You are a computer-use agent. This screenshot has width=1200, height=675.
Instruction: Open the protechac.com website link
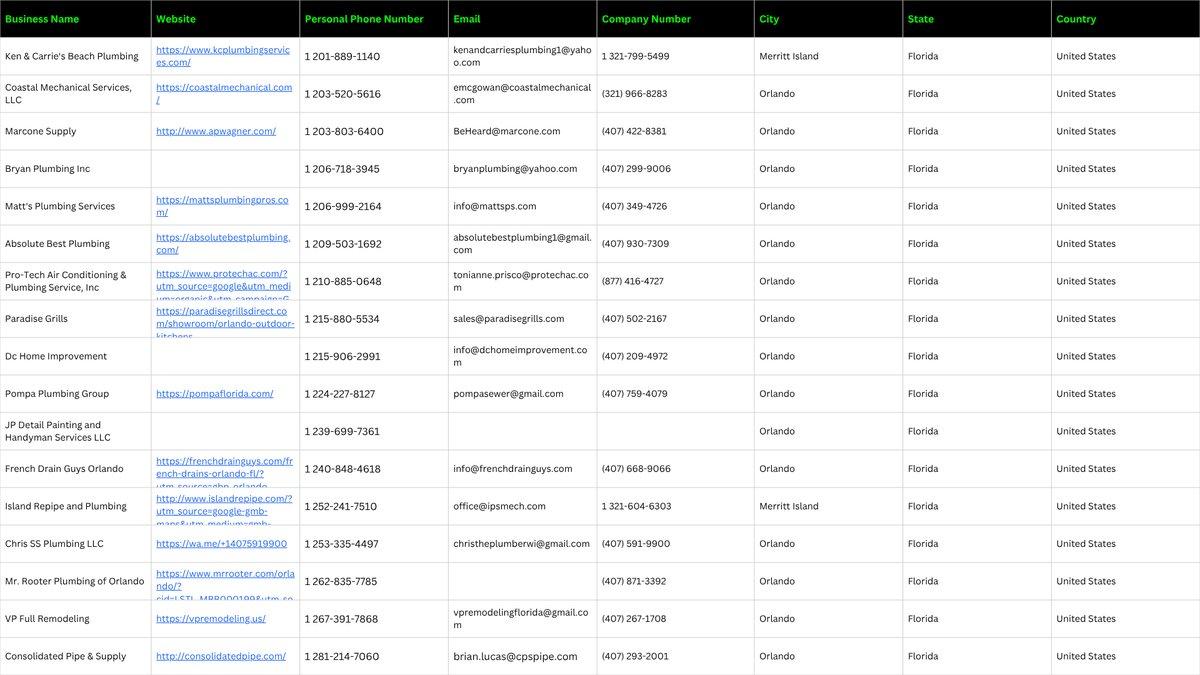click(223, 284)
